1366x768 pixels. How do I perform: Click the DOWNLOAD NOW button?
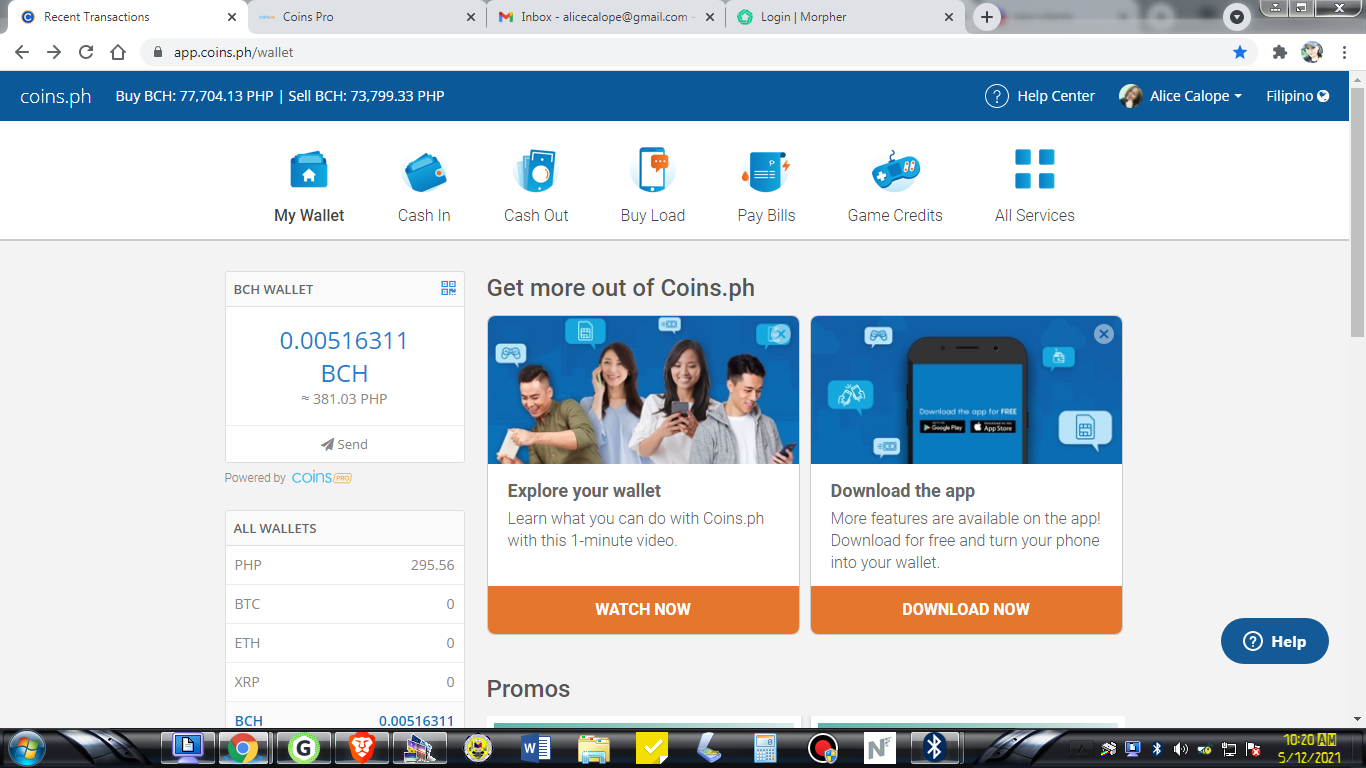pyautogui.click(x=966, y=609)
